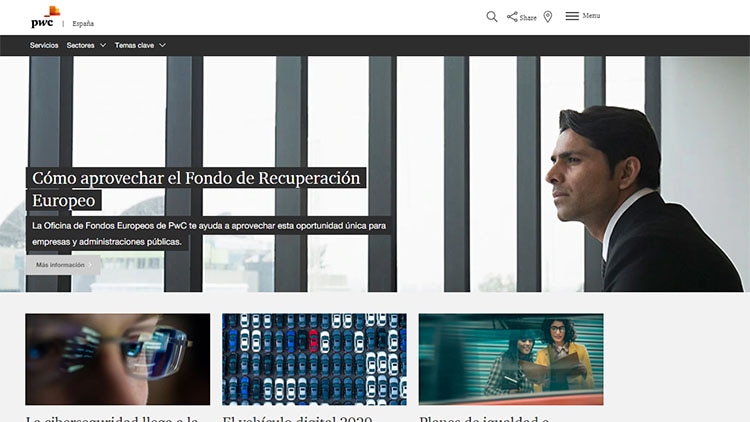
Task: Open the two women with tablet thumbnail
Action: coord(510,358)
